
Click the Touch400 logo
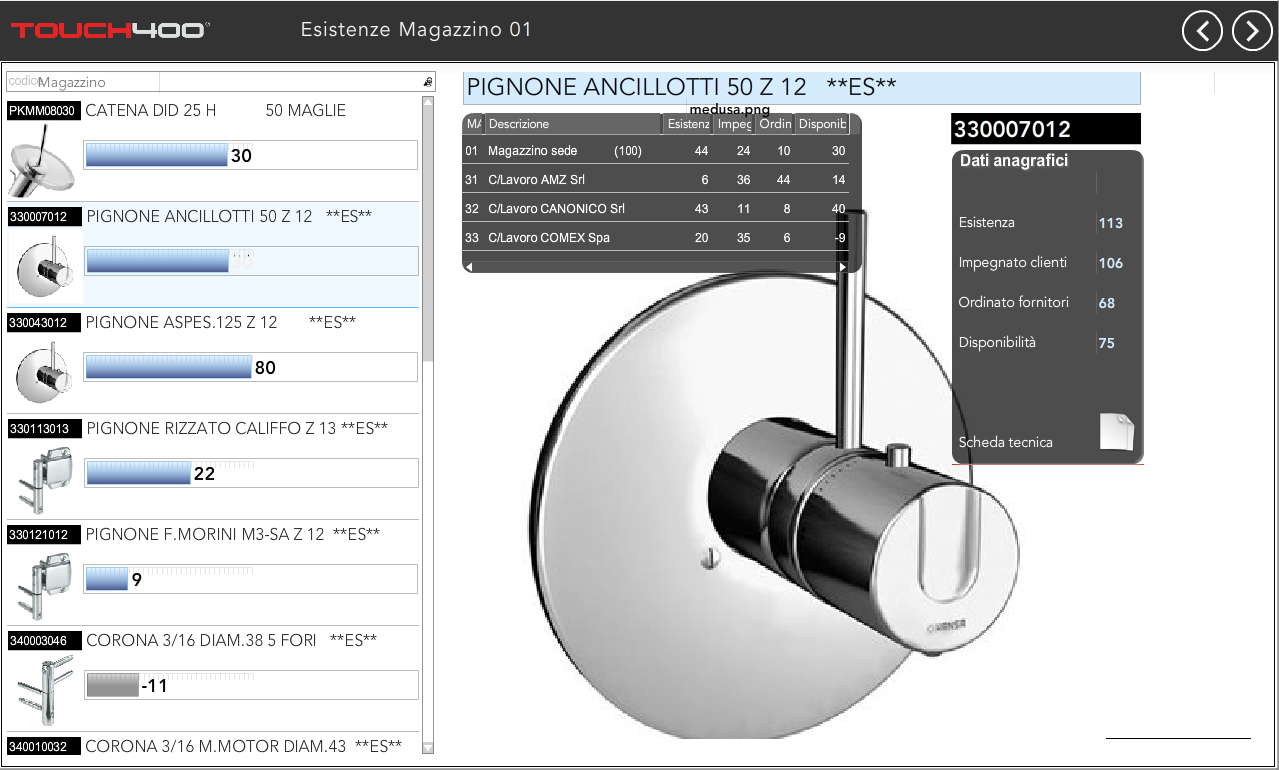click(109, 30)
